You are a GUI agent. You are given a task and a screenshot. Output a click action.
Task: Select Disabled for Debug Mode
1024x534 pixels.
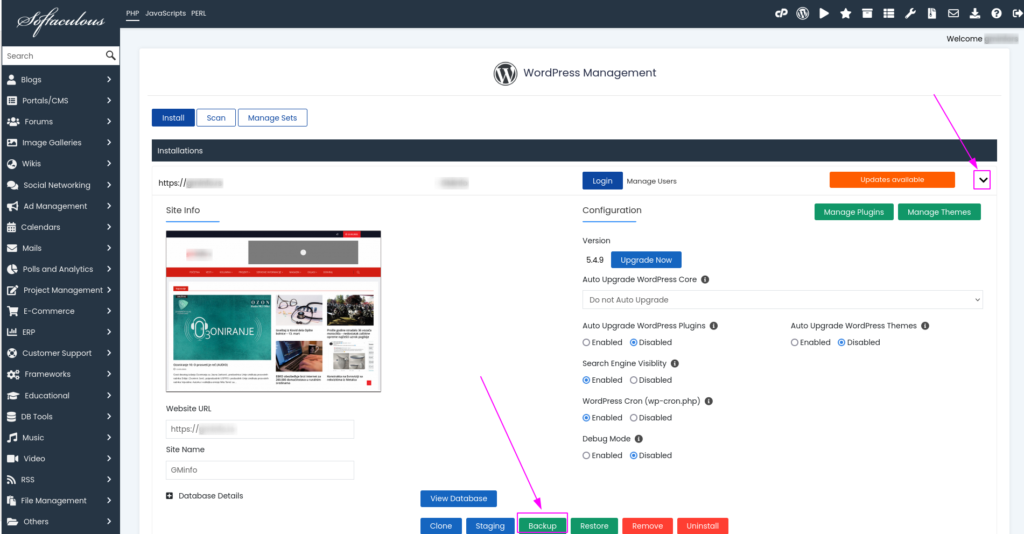pos(633,456)
